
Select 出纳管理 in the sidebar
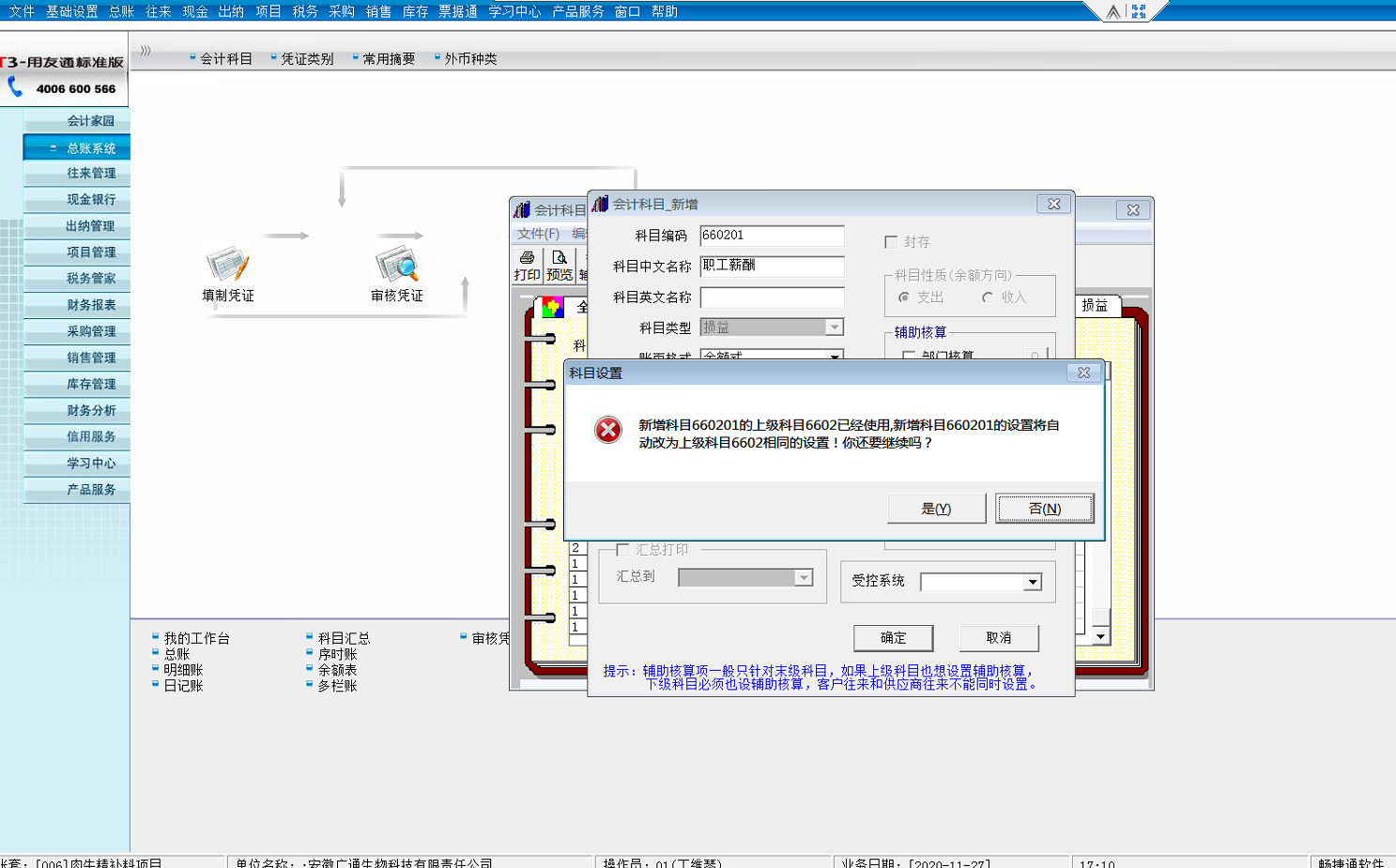coord(77,226)
